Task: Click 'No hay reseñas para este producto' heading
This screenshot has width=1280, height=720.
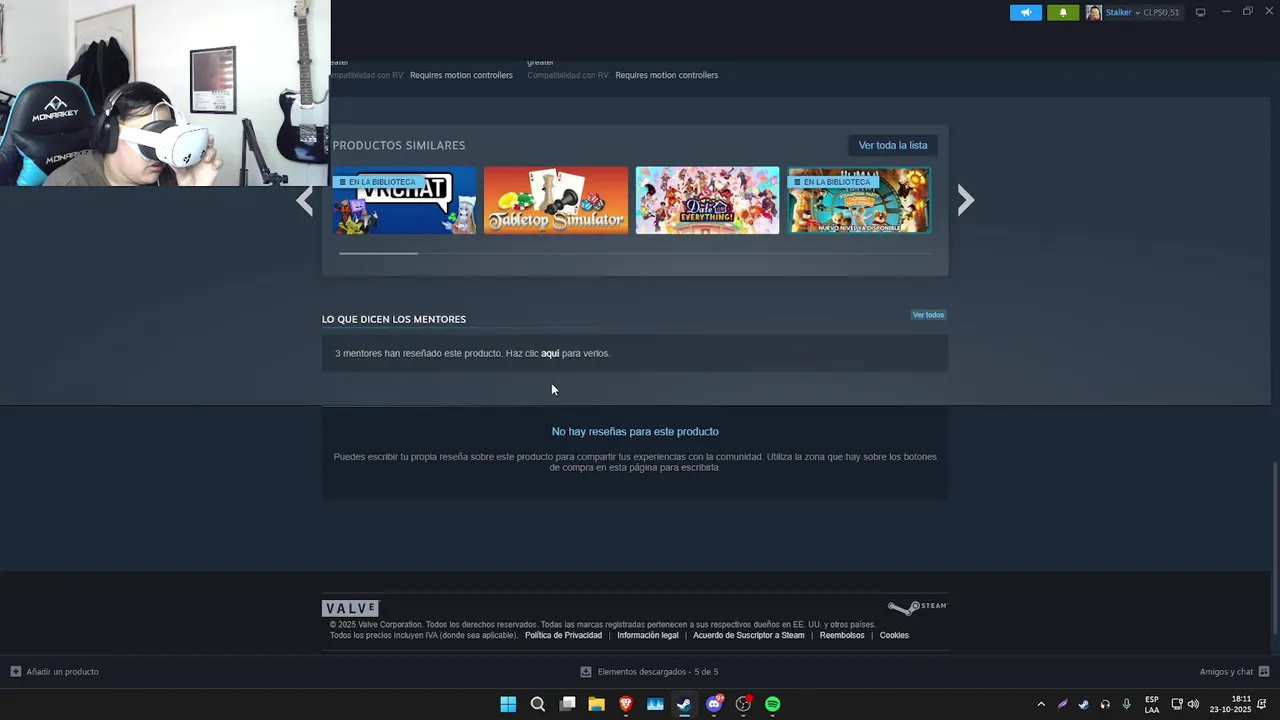Action: pos(635,432)
